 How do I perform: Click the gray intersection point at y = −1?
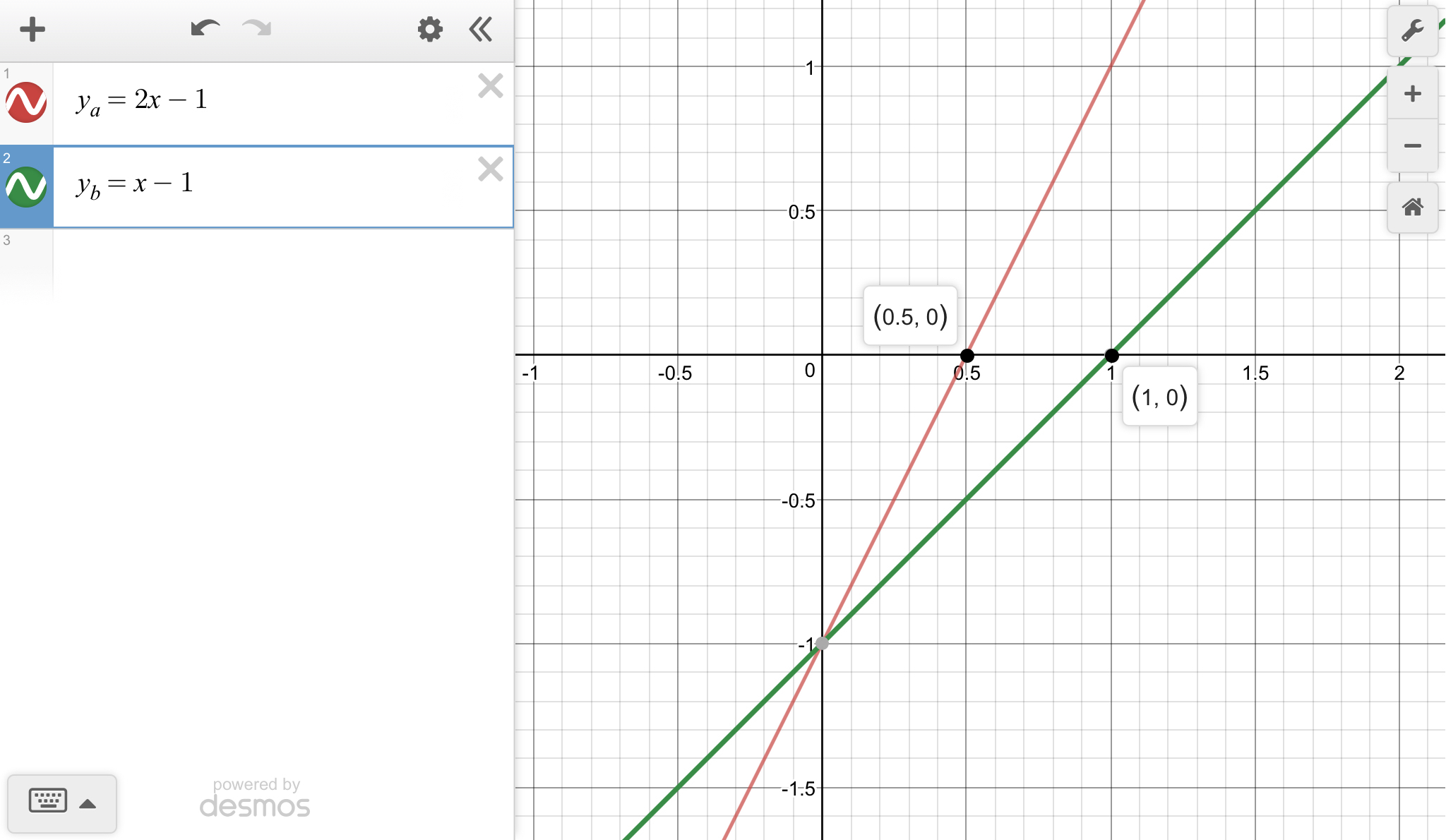pyautogui.click(x=822, y=643)
